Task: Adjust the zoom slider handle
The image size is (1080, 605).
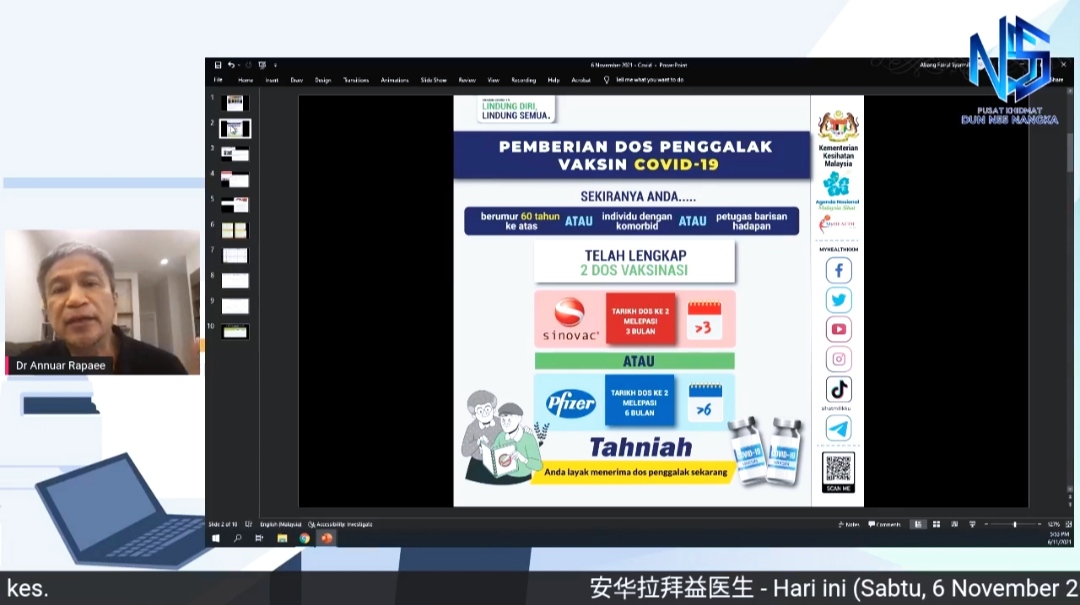Action: click(1014, 524)
